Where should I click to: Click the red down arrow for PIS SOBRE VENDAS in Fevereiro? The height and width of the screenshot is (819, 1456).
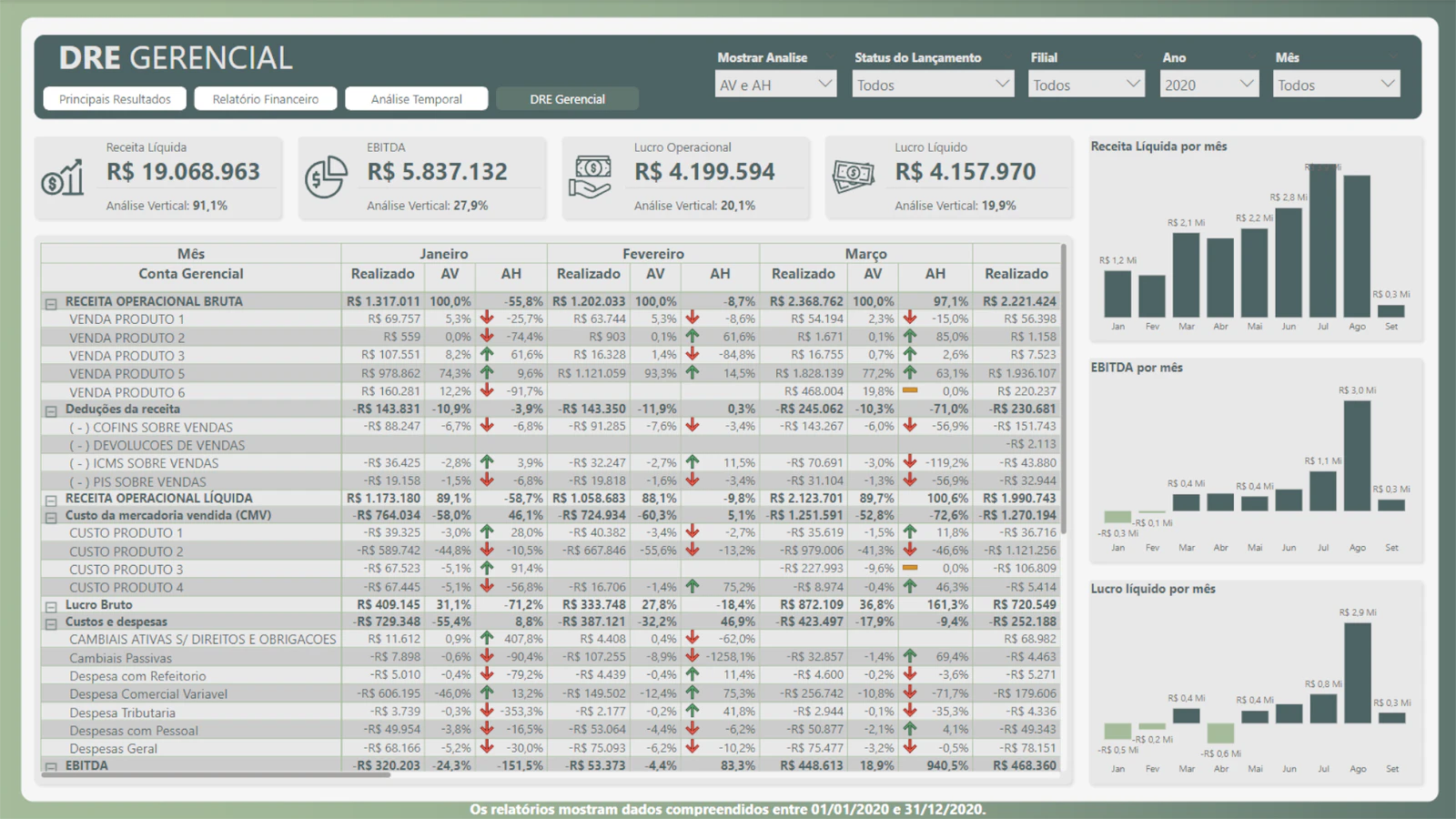pyautogui.click(x=693, y=480)
